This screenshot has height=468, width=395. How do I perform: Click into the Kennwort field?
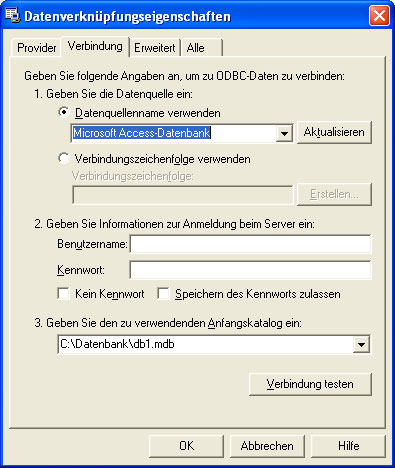[x=250, y=270]
